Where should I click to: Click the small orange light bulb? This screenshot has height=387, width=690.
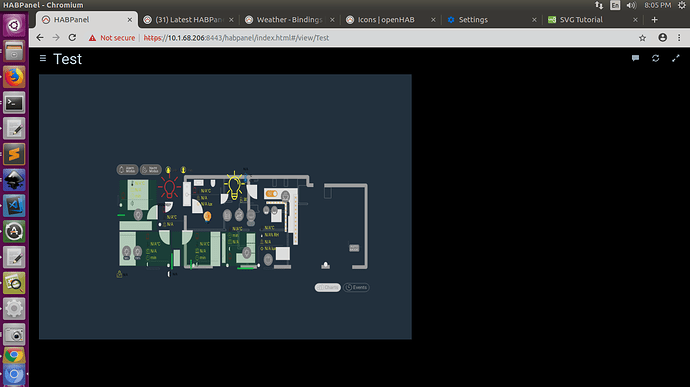click(207, 216)
